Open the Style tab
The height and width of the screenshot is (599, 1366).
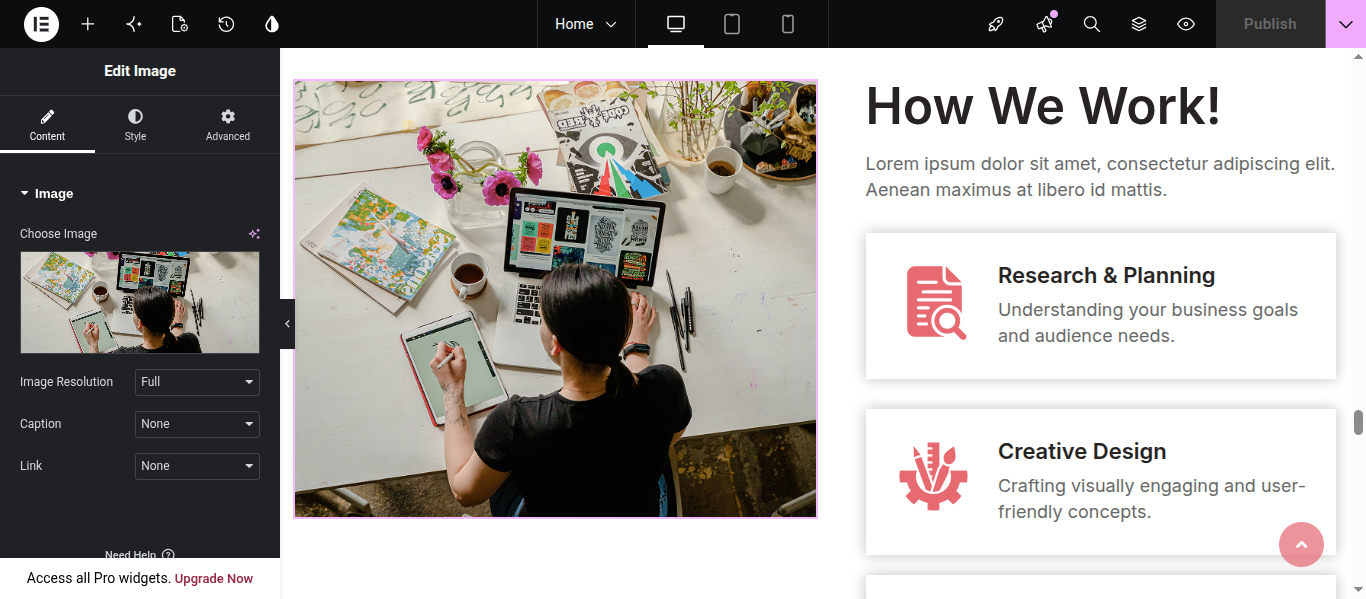(x=135, y=124)
